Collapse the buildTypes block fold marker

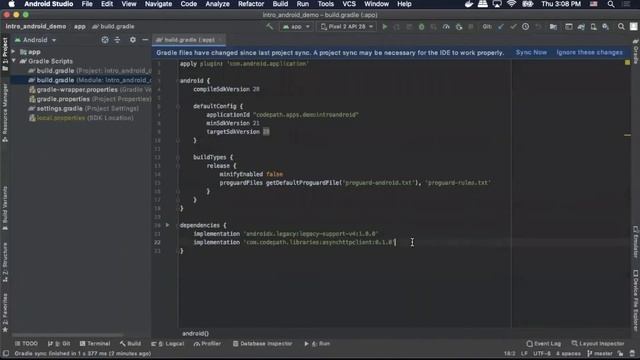pos(178,157)
